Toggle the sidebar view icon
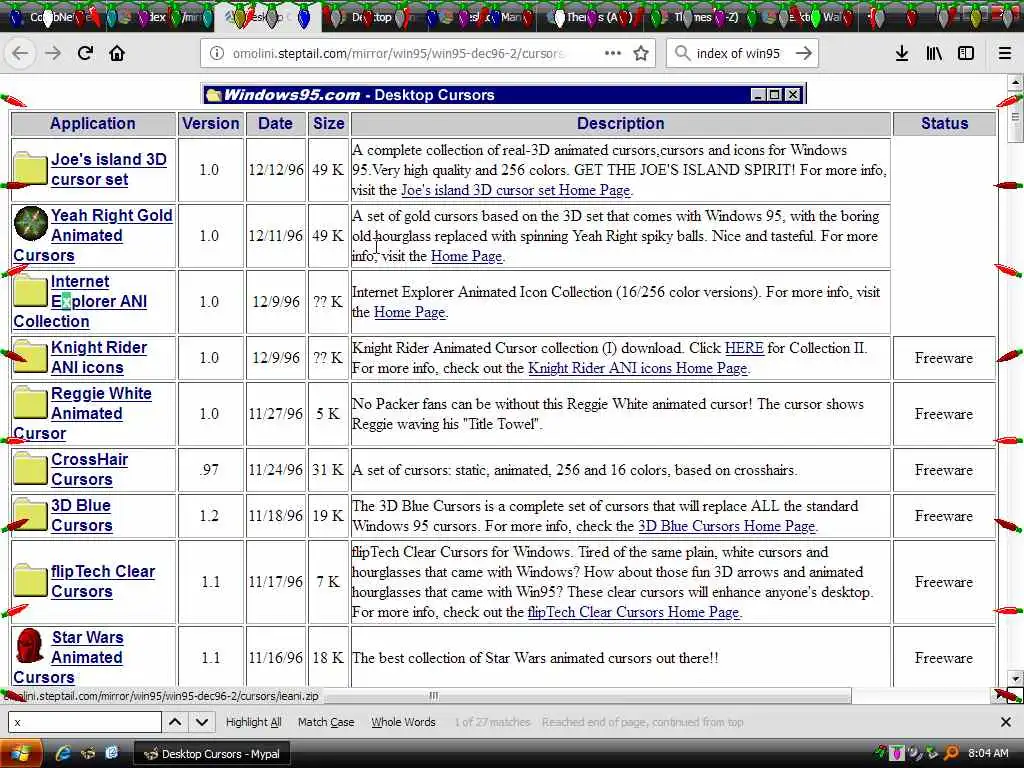Viewport: 1024px width, 768px height. [x=966, y=53]
